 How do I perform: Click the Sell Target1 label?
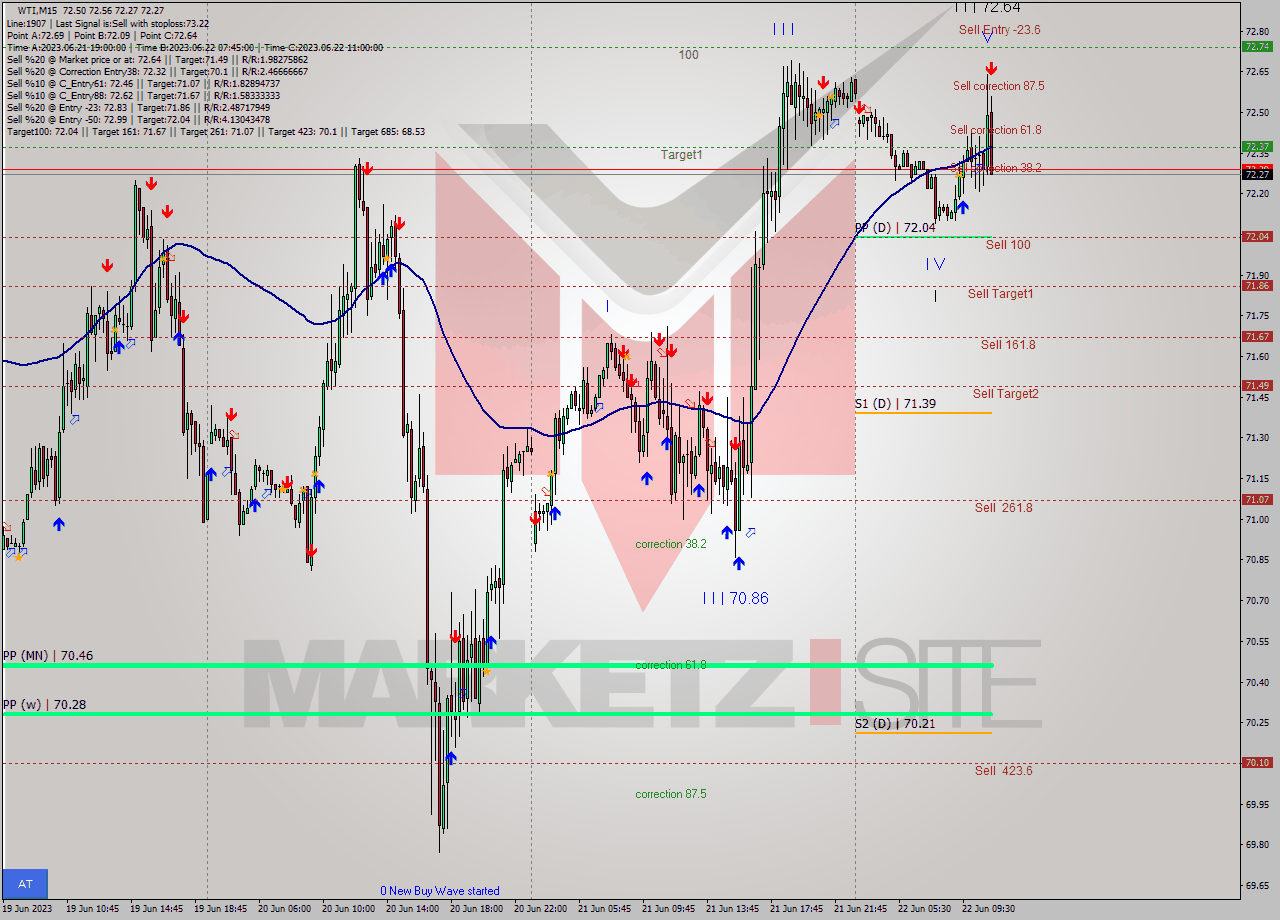(1000, 294)
